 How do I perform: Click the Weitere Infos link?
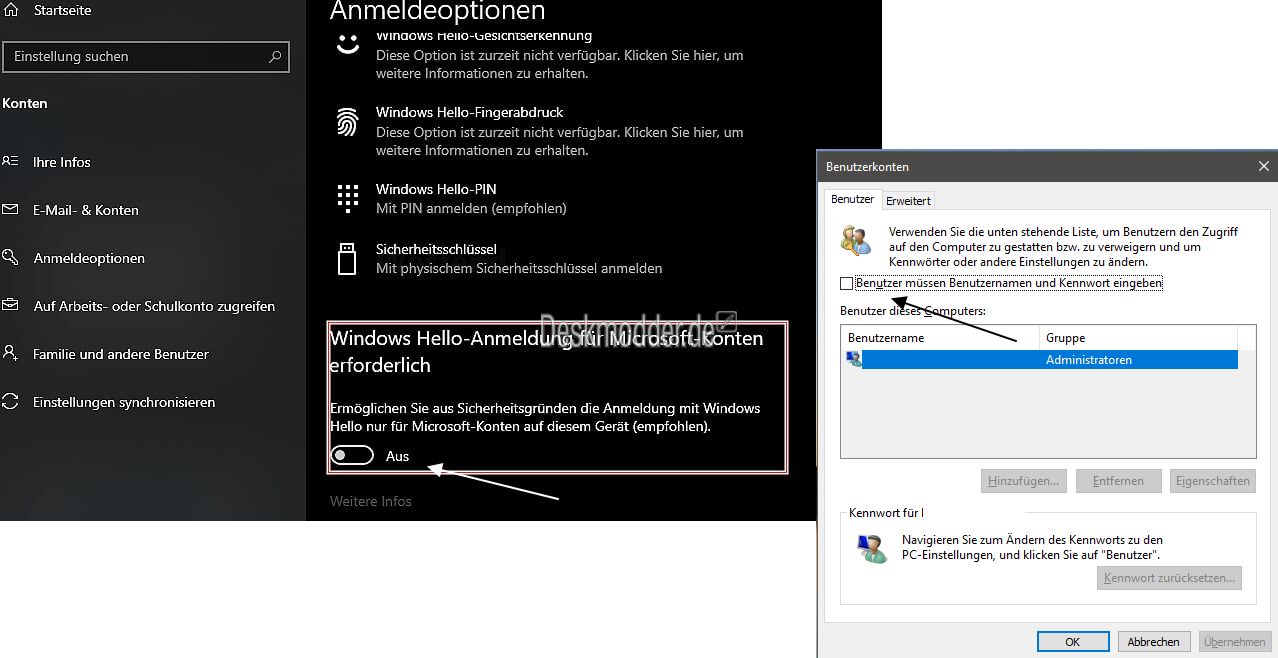coord(370,501)
